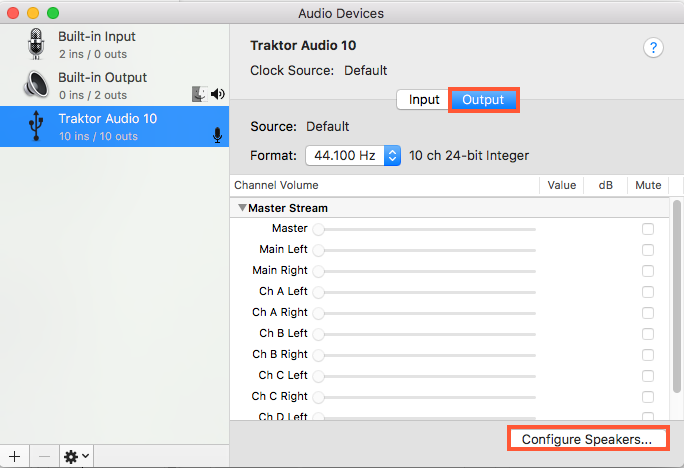Enable mute for Ch A Right
Screen dimensions: 684x468
point(648,313)
